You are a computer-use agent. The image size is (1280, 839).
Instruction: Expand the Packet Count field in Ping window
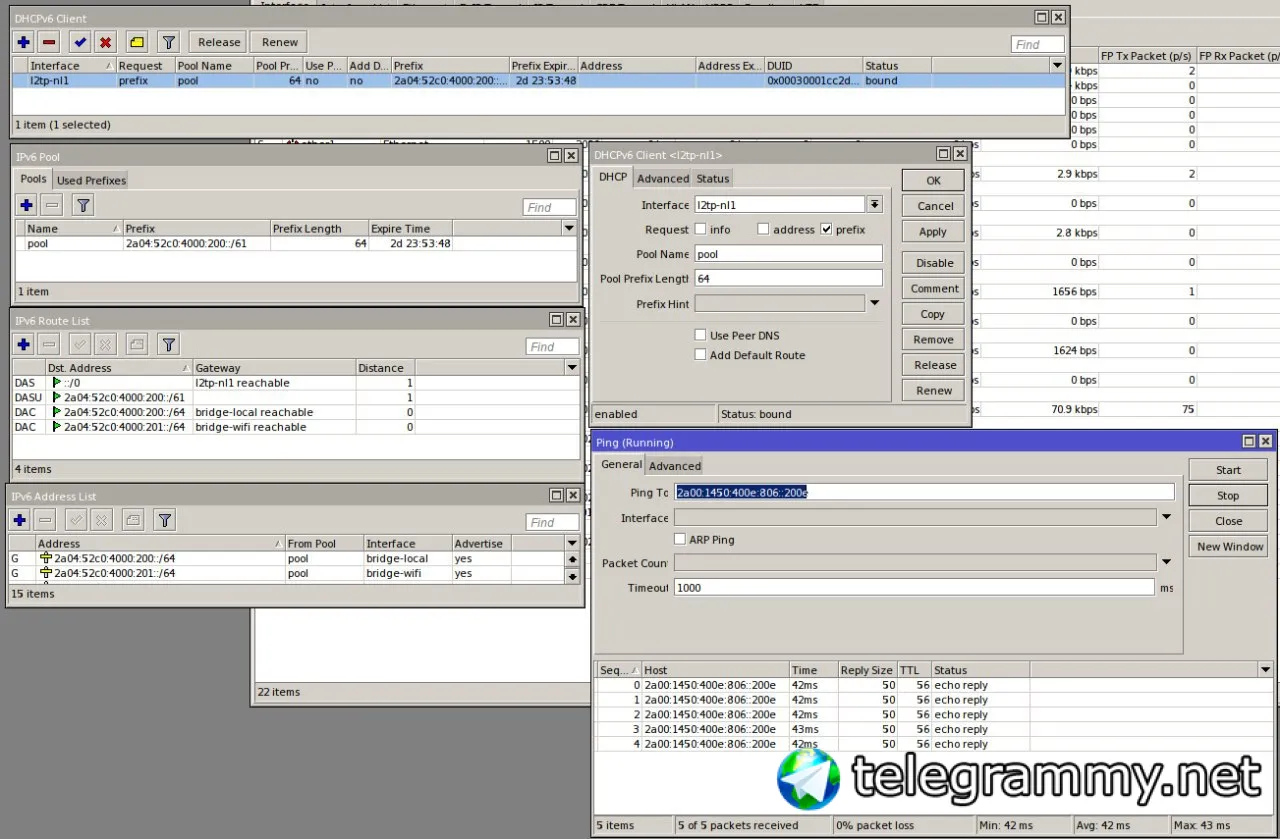click(1166, 563)
